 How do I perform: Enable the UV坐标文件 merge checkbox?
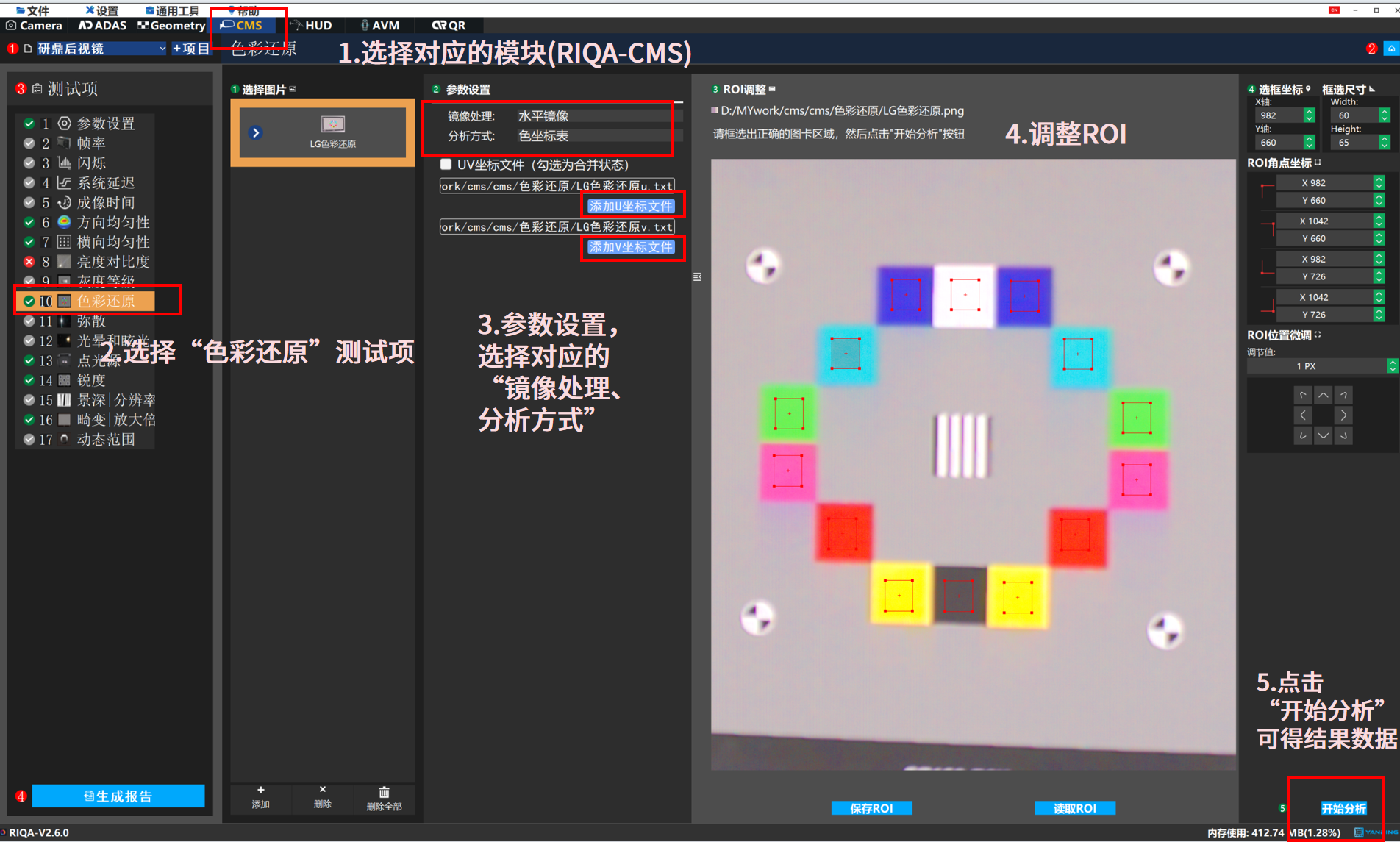[x=446, y=164]
